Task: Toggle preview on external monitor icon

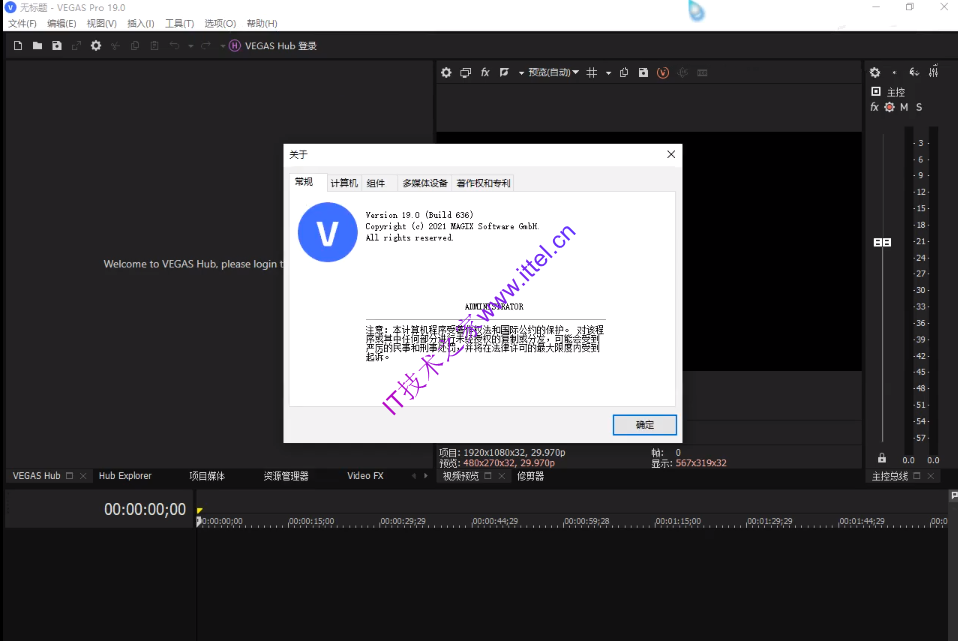Action: 466,73
